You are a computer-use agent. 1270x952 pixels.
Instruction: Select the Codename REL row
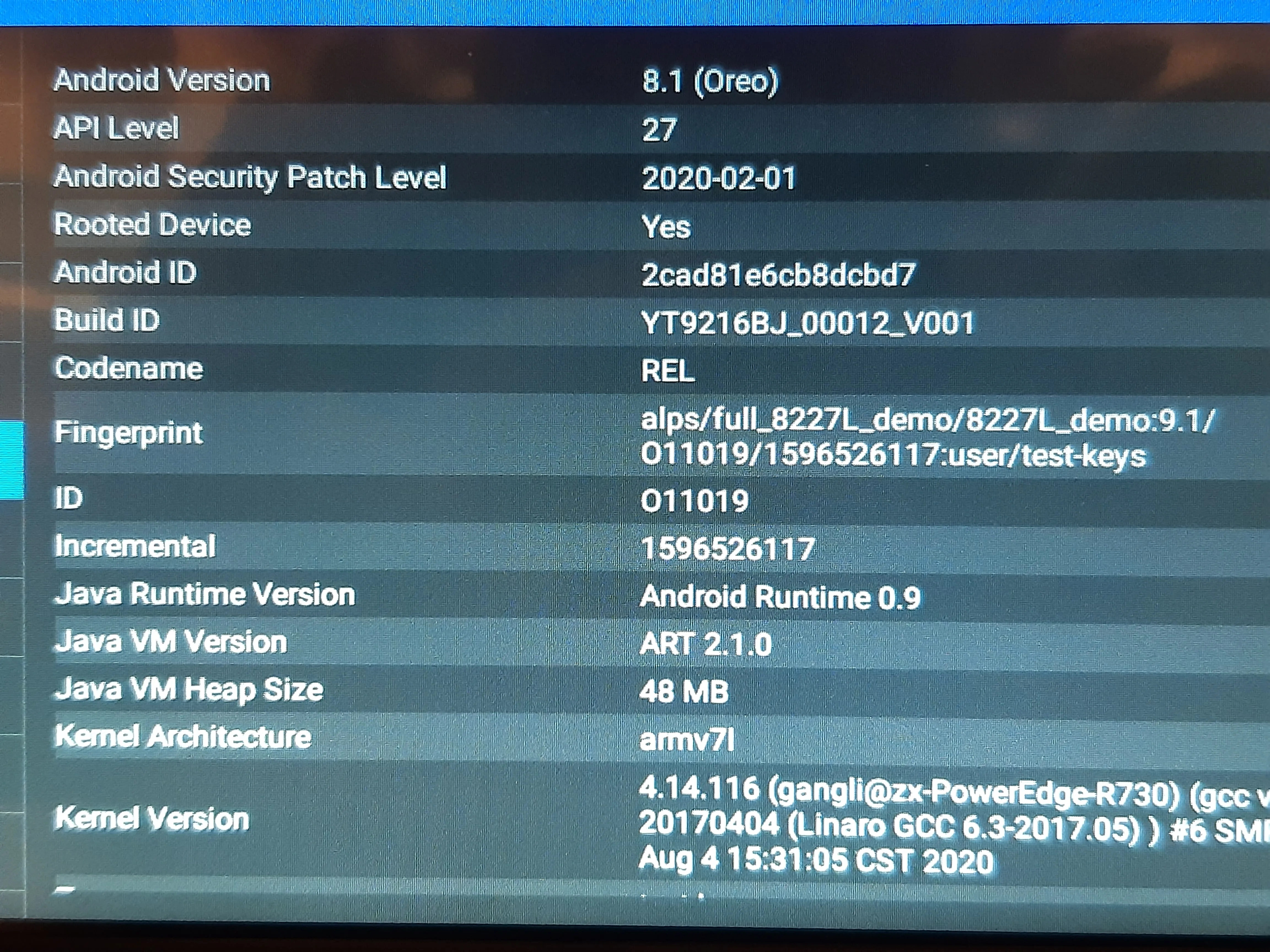tap(129, 368)
